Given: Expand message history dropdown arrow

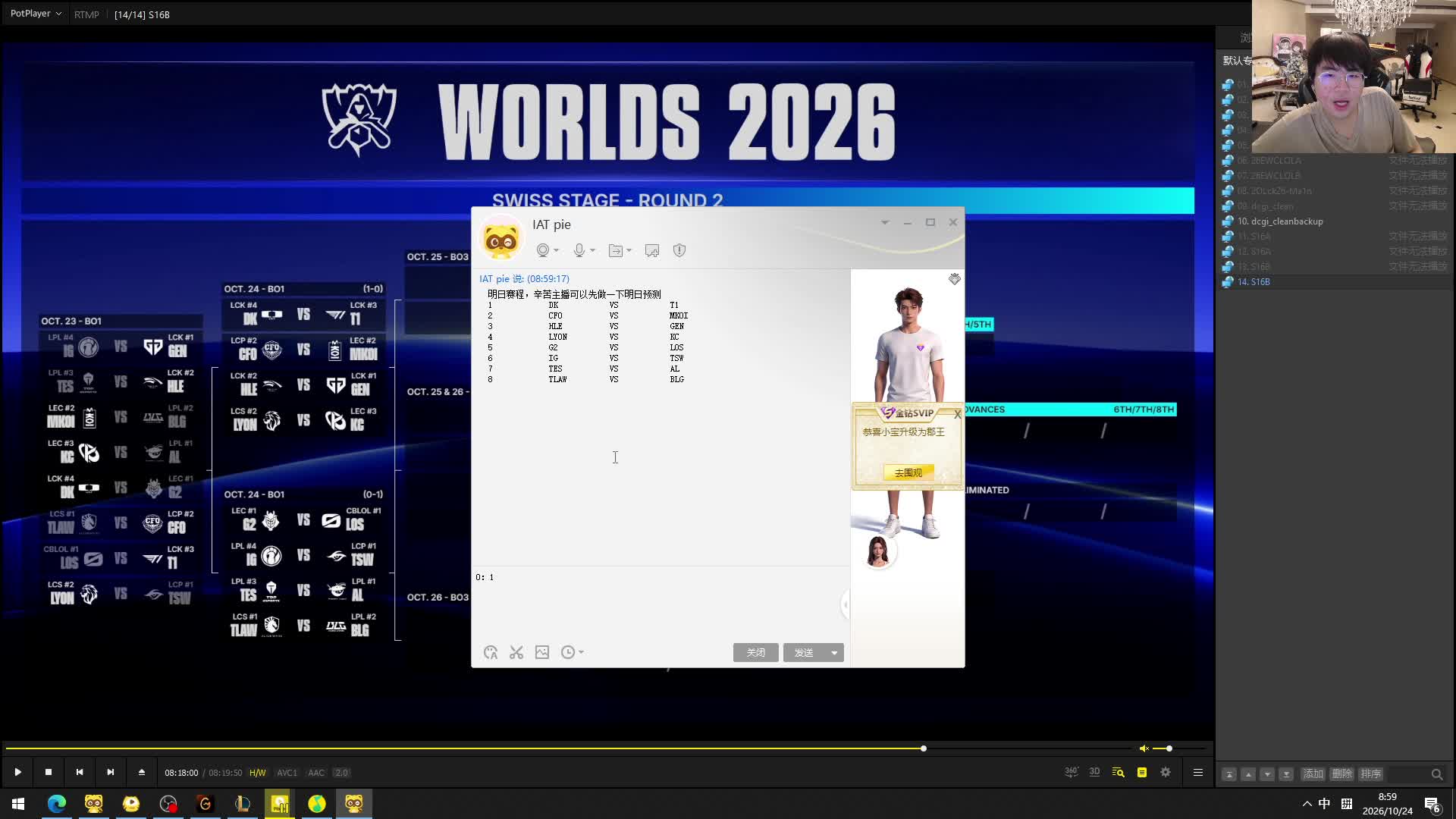Looking at the screenshot, I should pyautogui.click(x=581, y=652).
